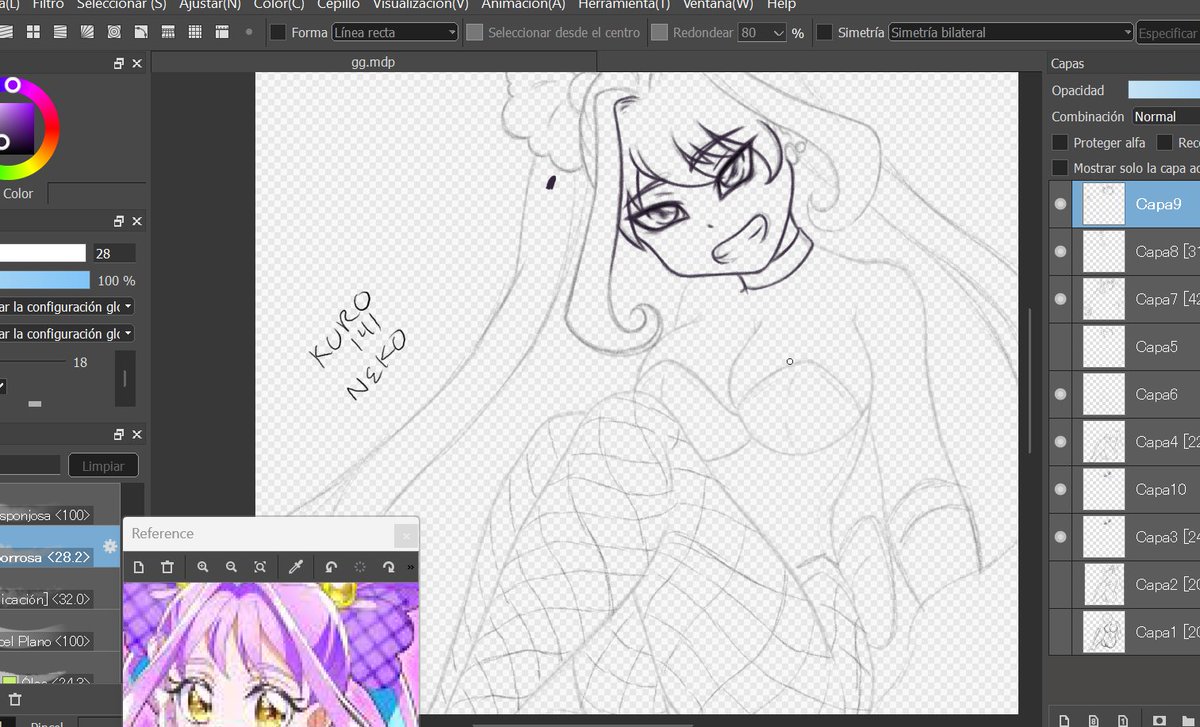This screenshot has width=1200, height=727.
Task: Hide layer Capa10
Action: coord(1060,490)
